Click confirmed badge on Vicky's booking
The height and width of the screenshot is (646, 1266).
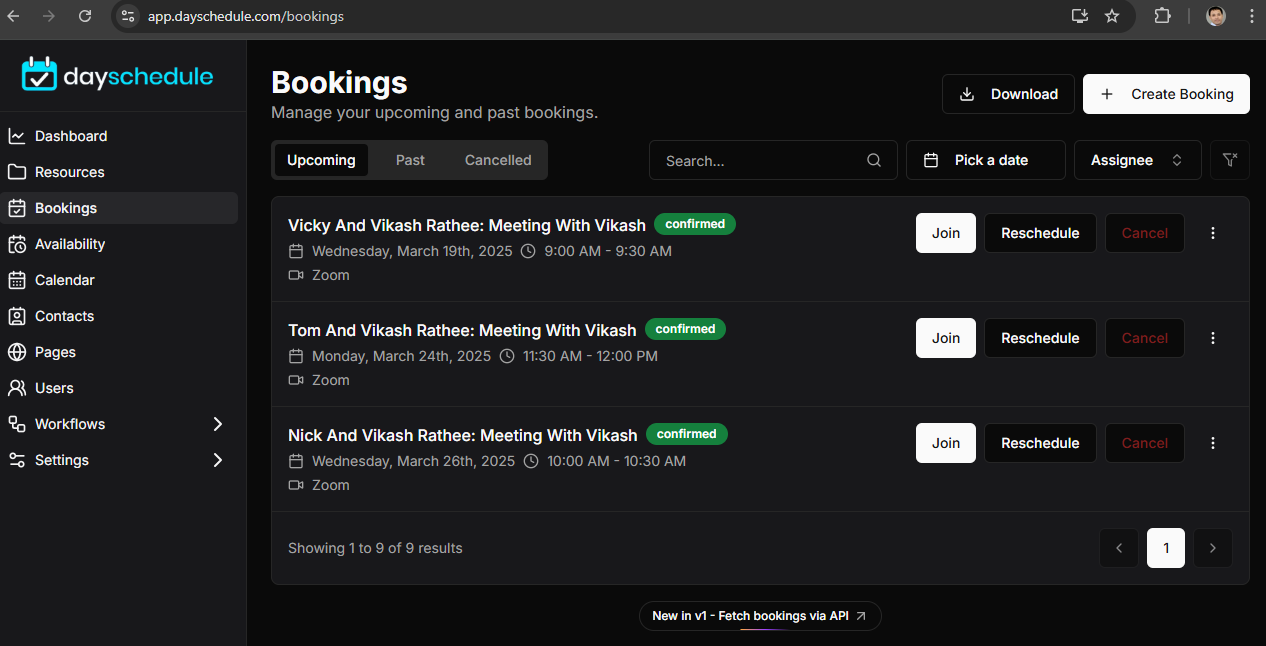click(695, 224)
